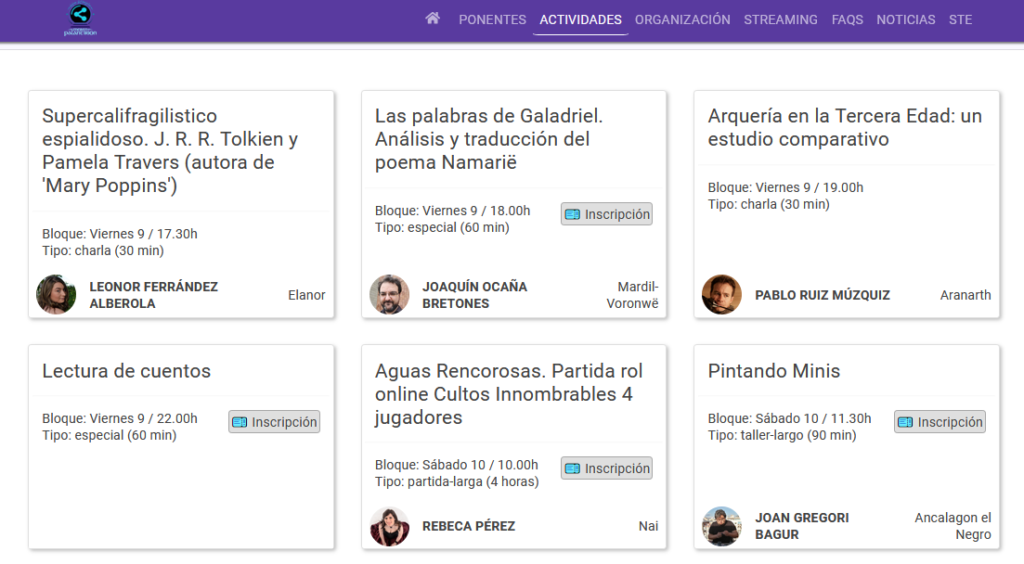Click the text Bloque: Sábado 10 / 11.30h
Screen dimensions: 1024x564
[789, 418]
